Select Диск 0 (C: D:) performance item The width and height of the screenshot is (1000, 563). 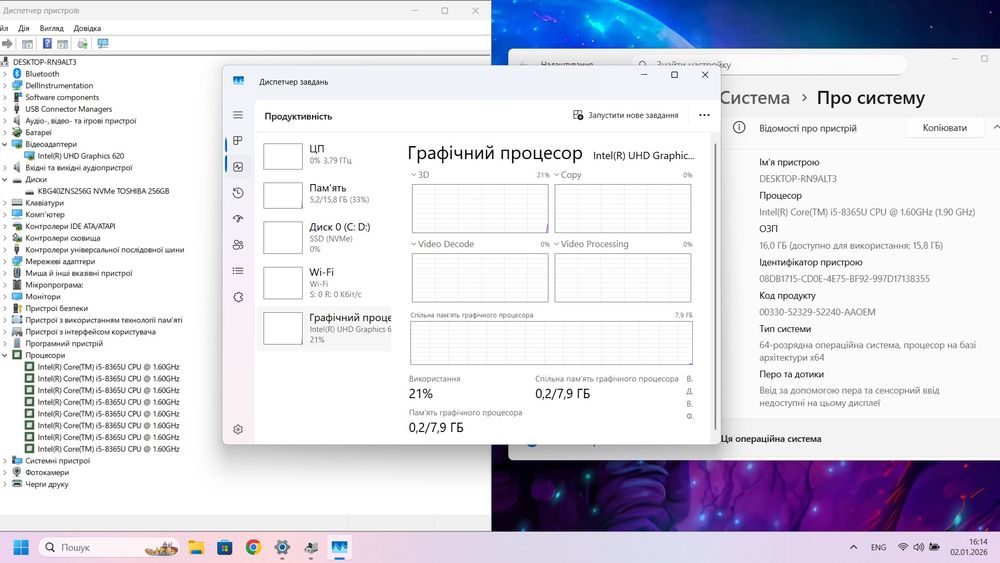tap(324, 237)
